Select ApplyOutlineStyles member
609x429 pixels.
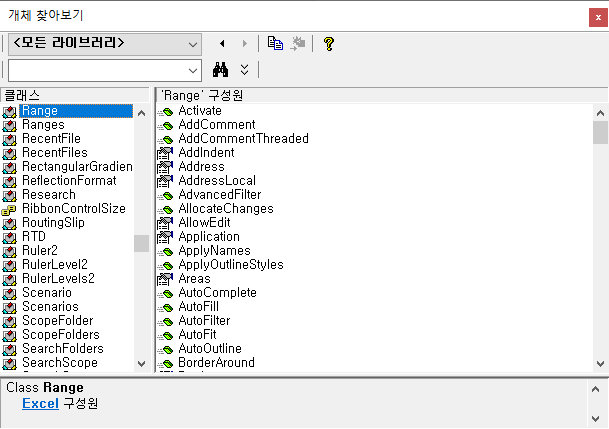[x=231, y=264]
